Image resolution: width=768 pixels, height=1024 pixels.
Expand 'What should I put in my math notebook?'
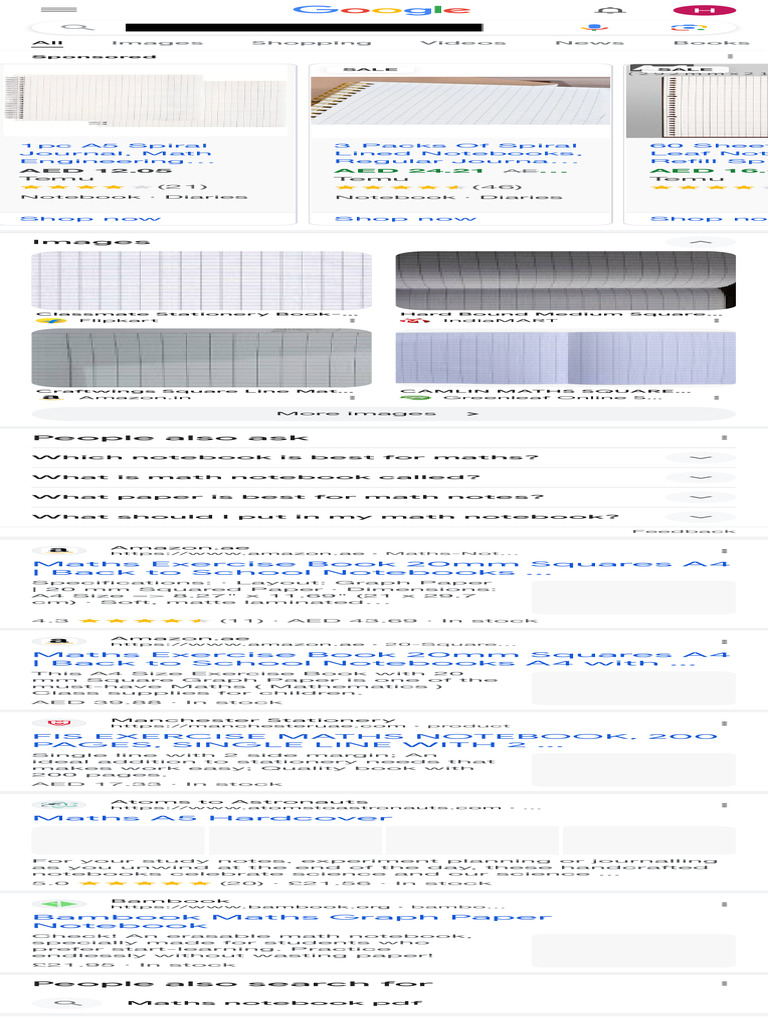click(x=383, y=517)
